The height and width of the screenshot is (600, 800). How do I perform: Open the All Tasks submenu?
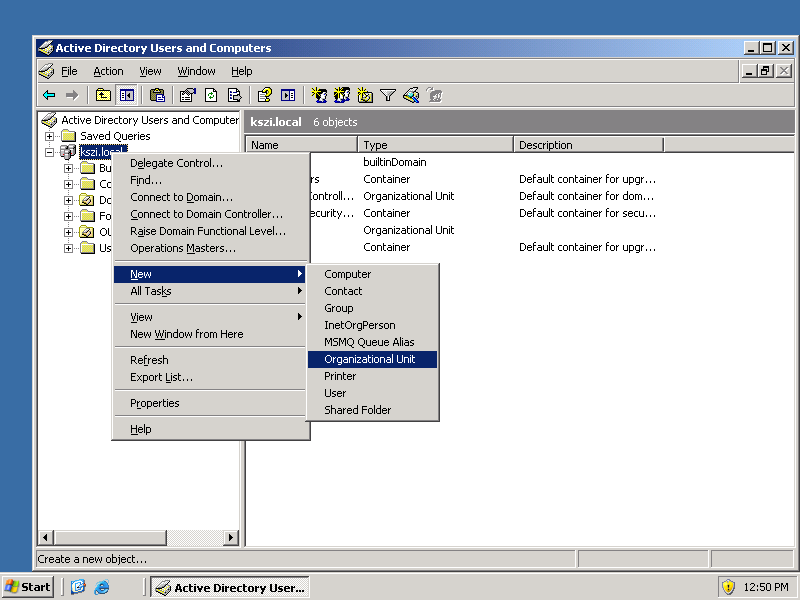click(x=210, y=291)
